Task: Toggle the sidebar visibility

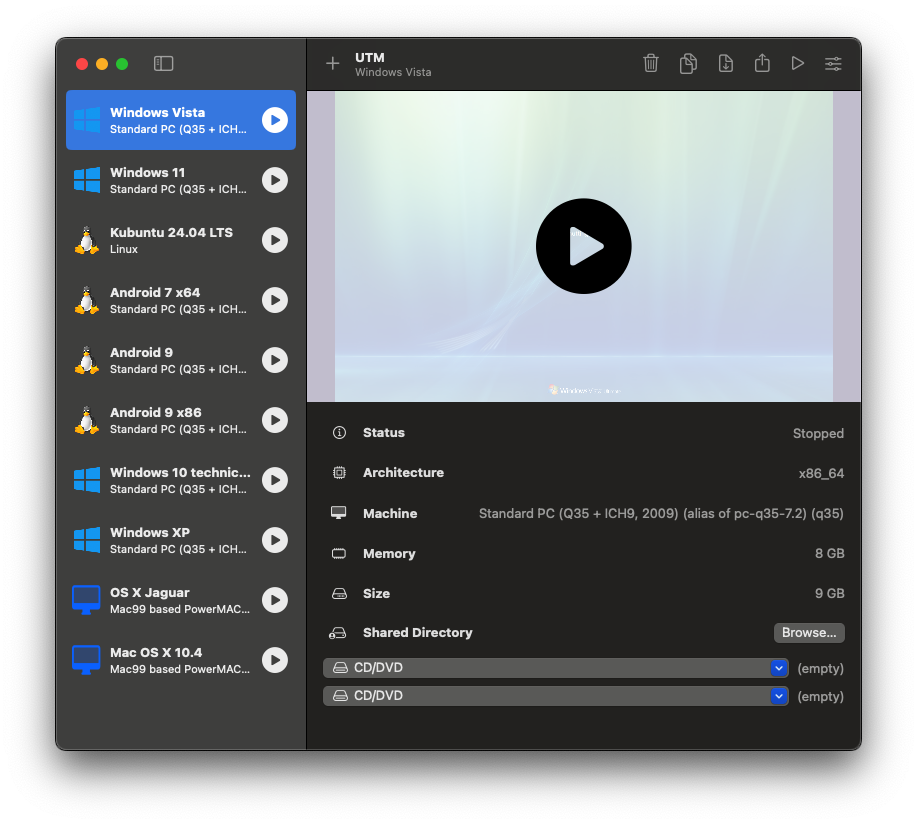Action: pyautogui.click(x=162, y=62)
